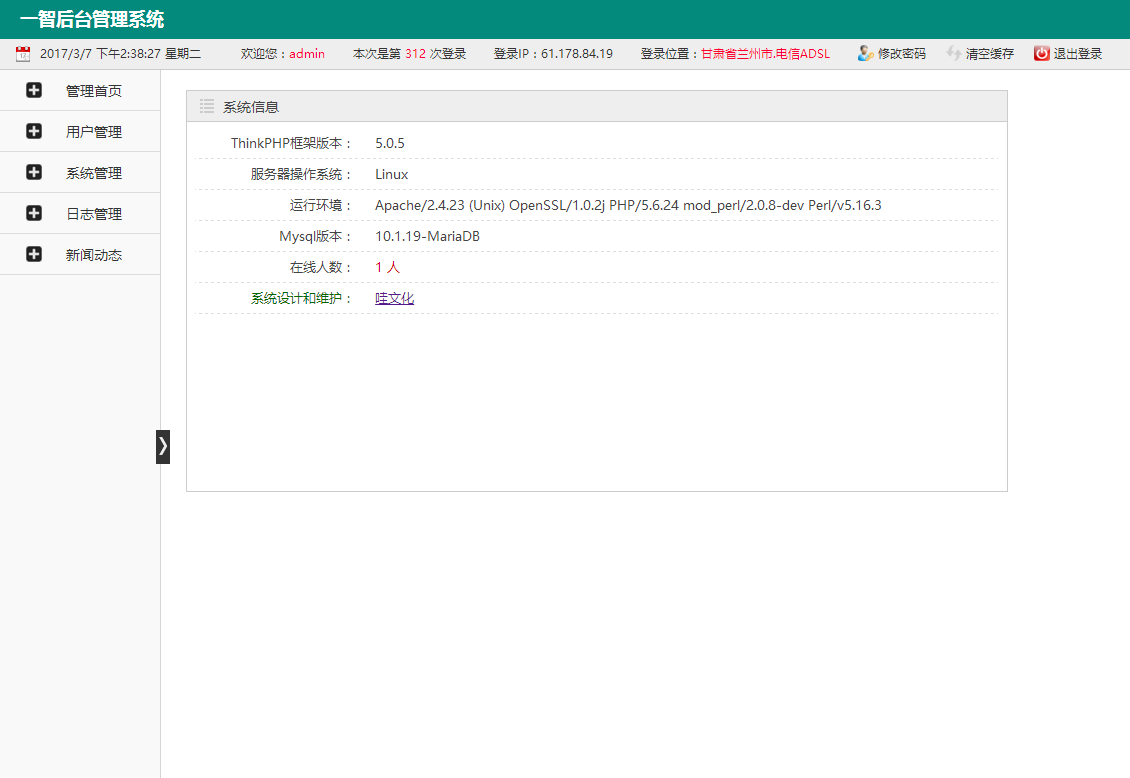Click the calendar icon beside the date
Viewport: 1130px width, 778px height.
[x=22, y=53]
